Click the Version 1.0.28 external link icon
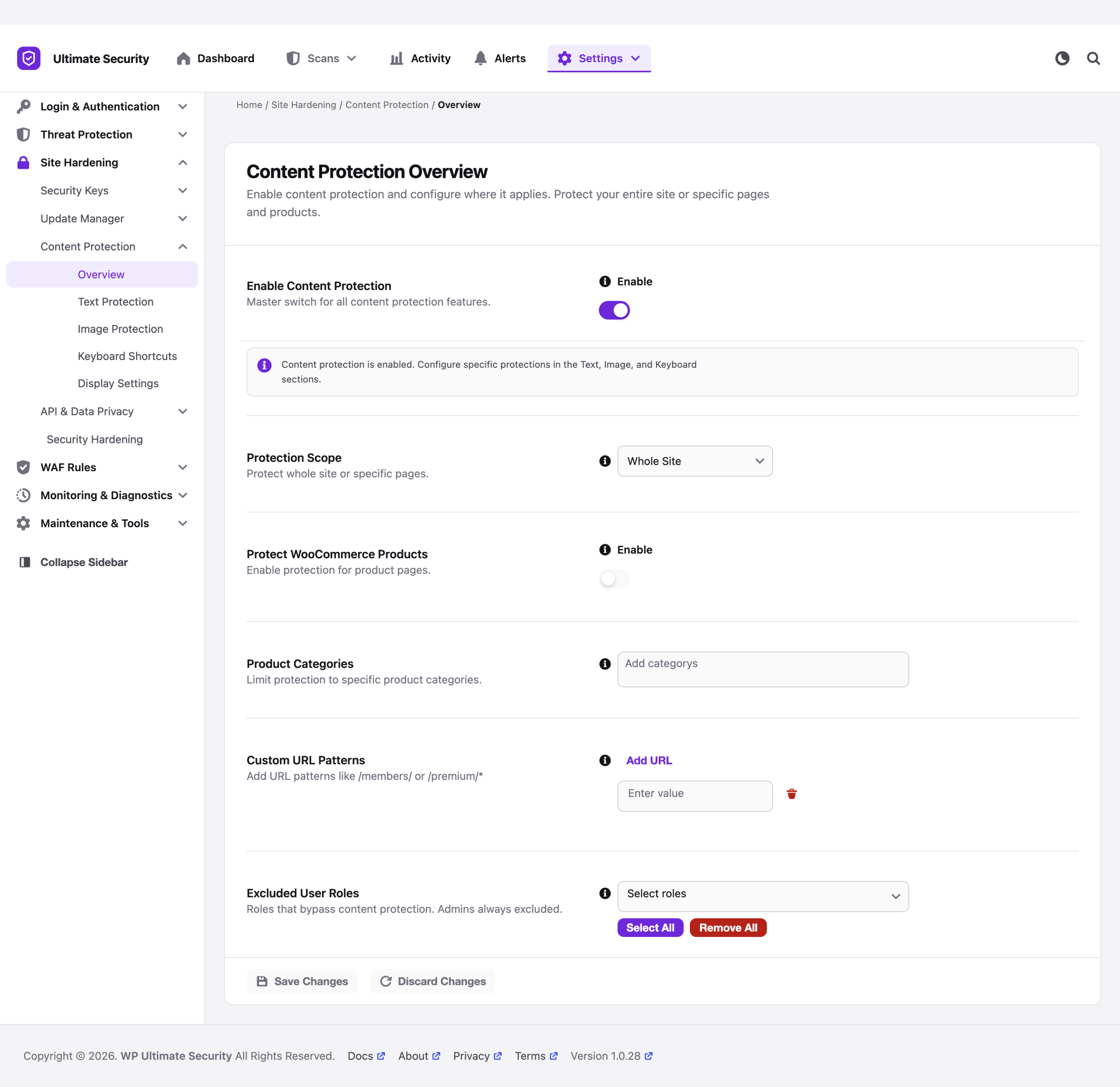This screenshot has height=1087, width=1120. click(648, 1056)
